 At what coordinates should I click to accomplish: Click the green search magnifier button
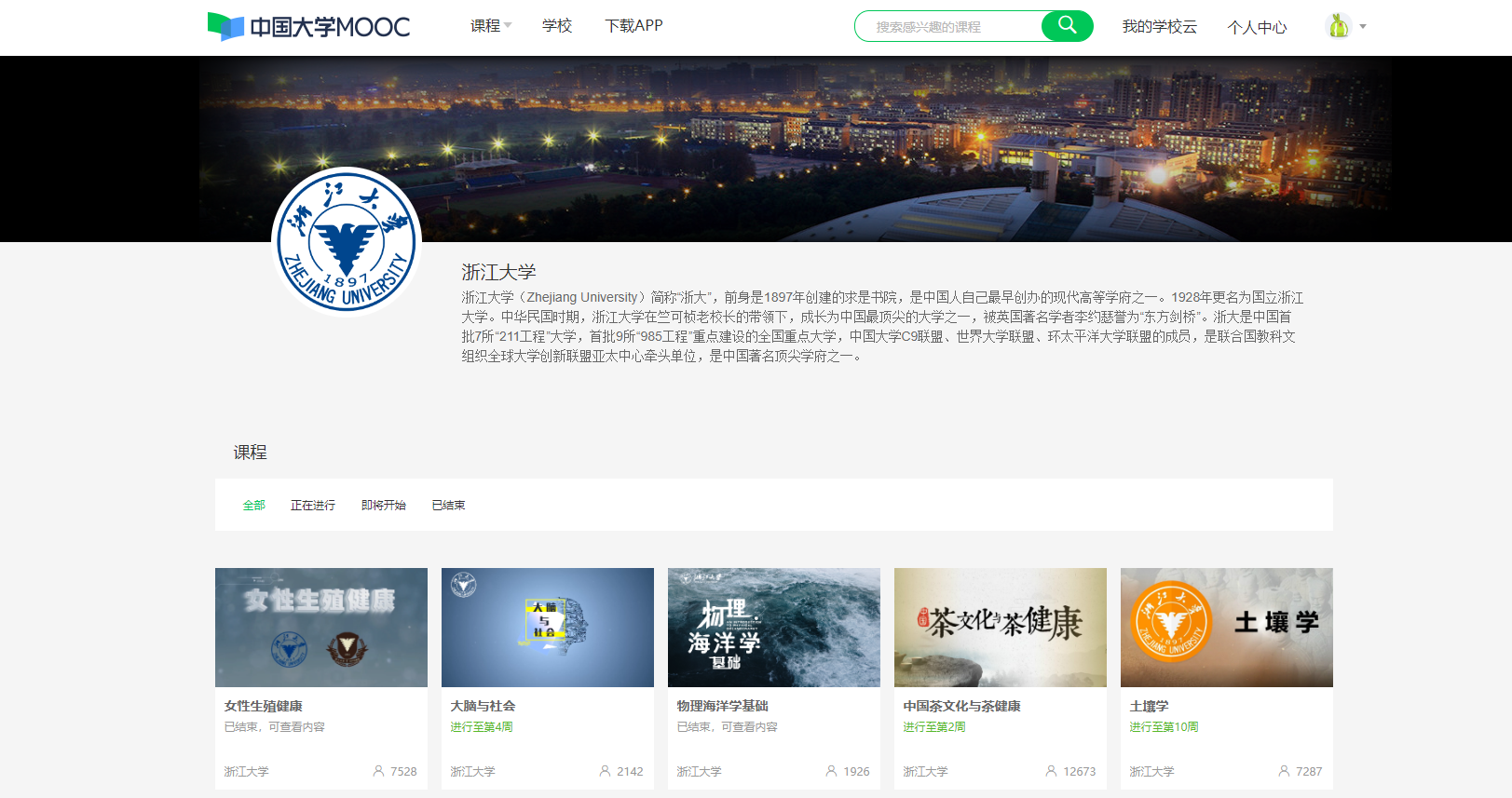1067,26
